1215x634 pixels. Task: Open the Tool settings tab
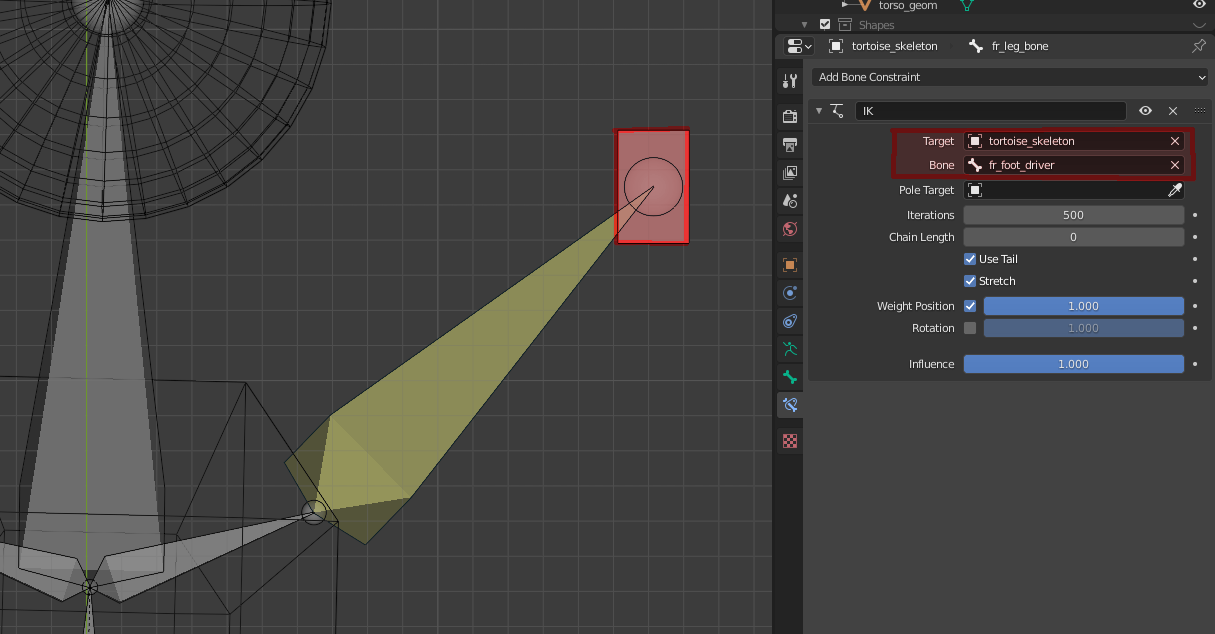pos(789,80)
